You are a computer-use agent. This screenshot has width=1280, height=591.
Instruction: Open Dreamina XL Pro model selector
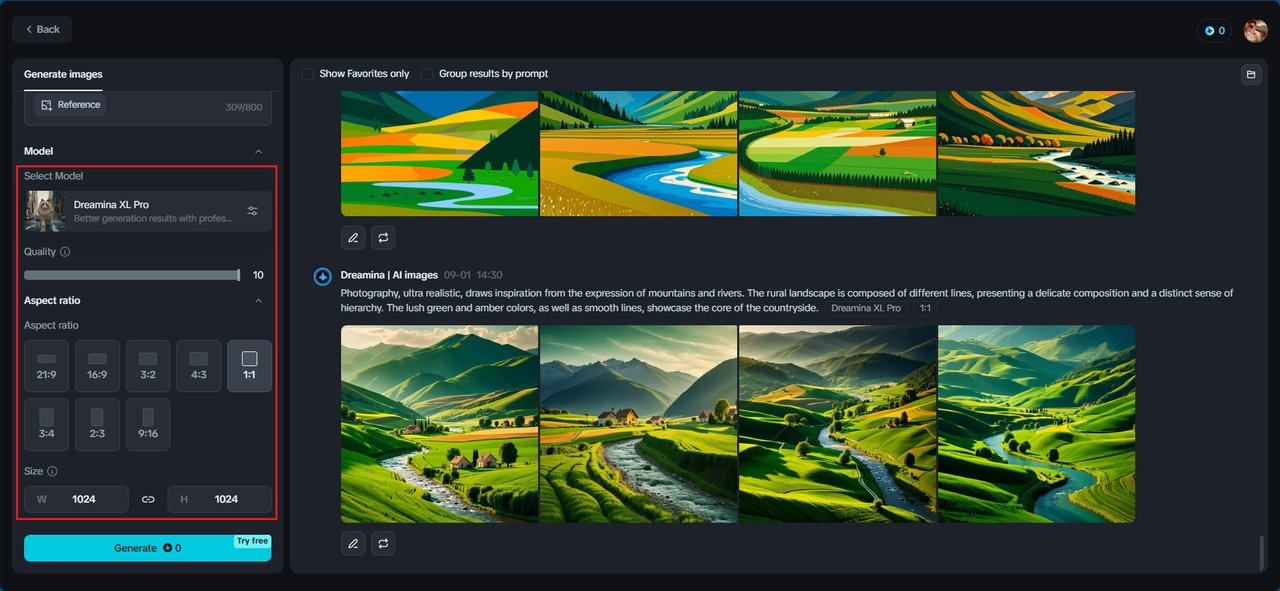tap(148, 211)
